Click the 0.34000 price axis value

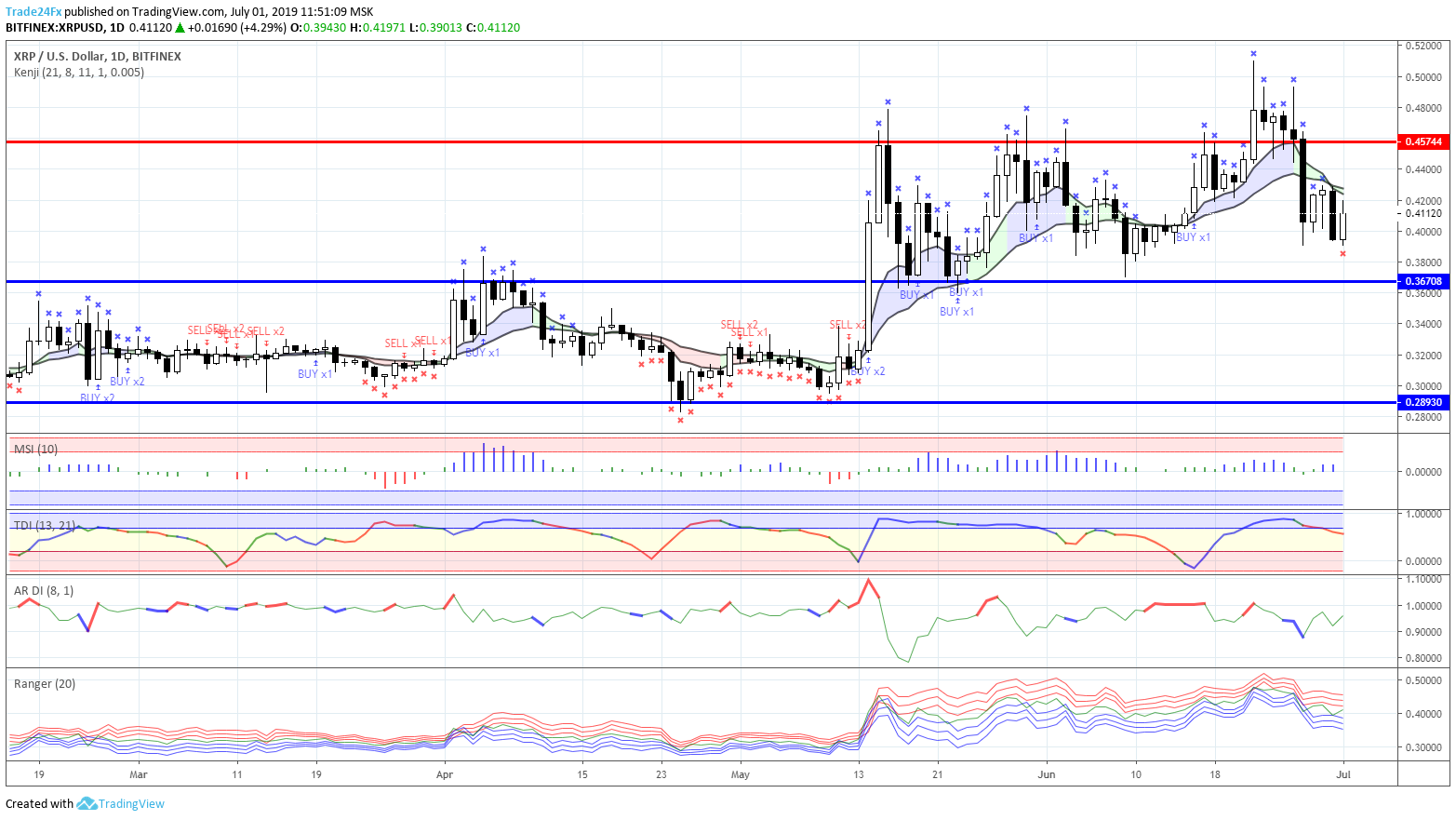(x=1423, y=325)
